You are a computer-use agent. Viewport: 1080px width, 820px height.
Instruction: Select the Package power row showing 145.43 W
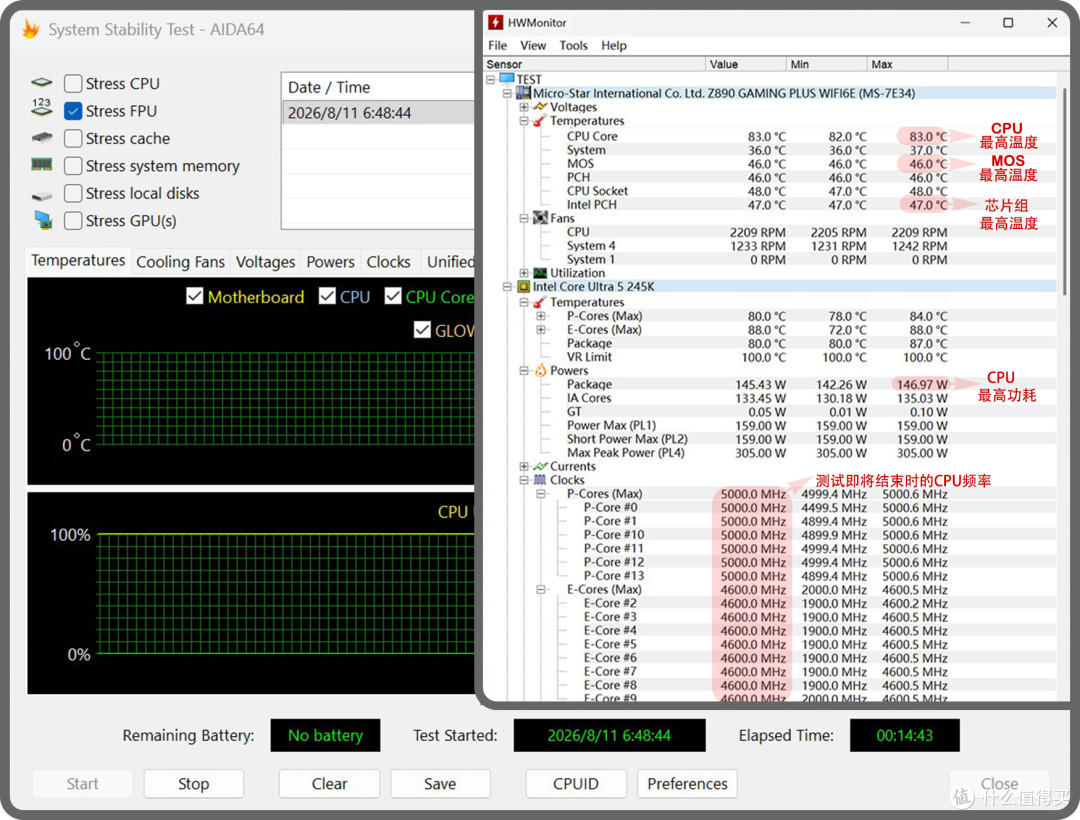tap(771, 384)
